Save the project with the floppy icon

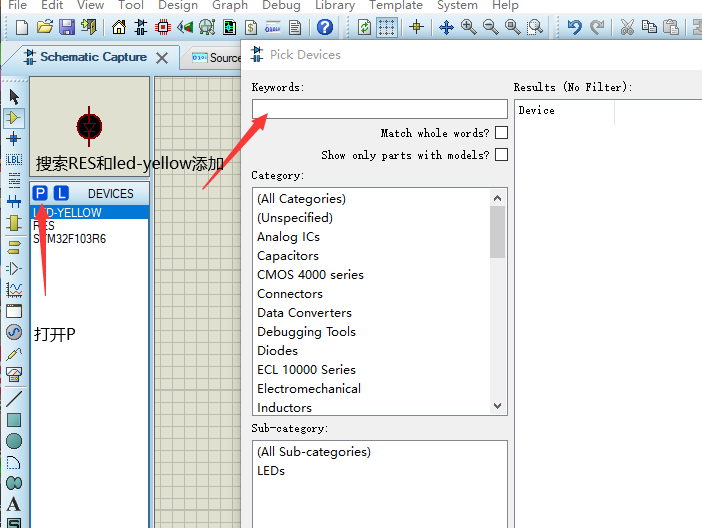tap(67, 27)
